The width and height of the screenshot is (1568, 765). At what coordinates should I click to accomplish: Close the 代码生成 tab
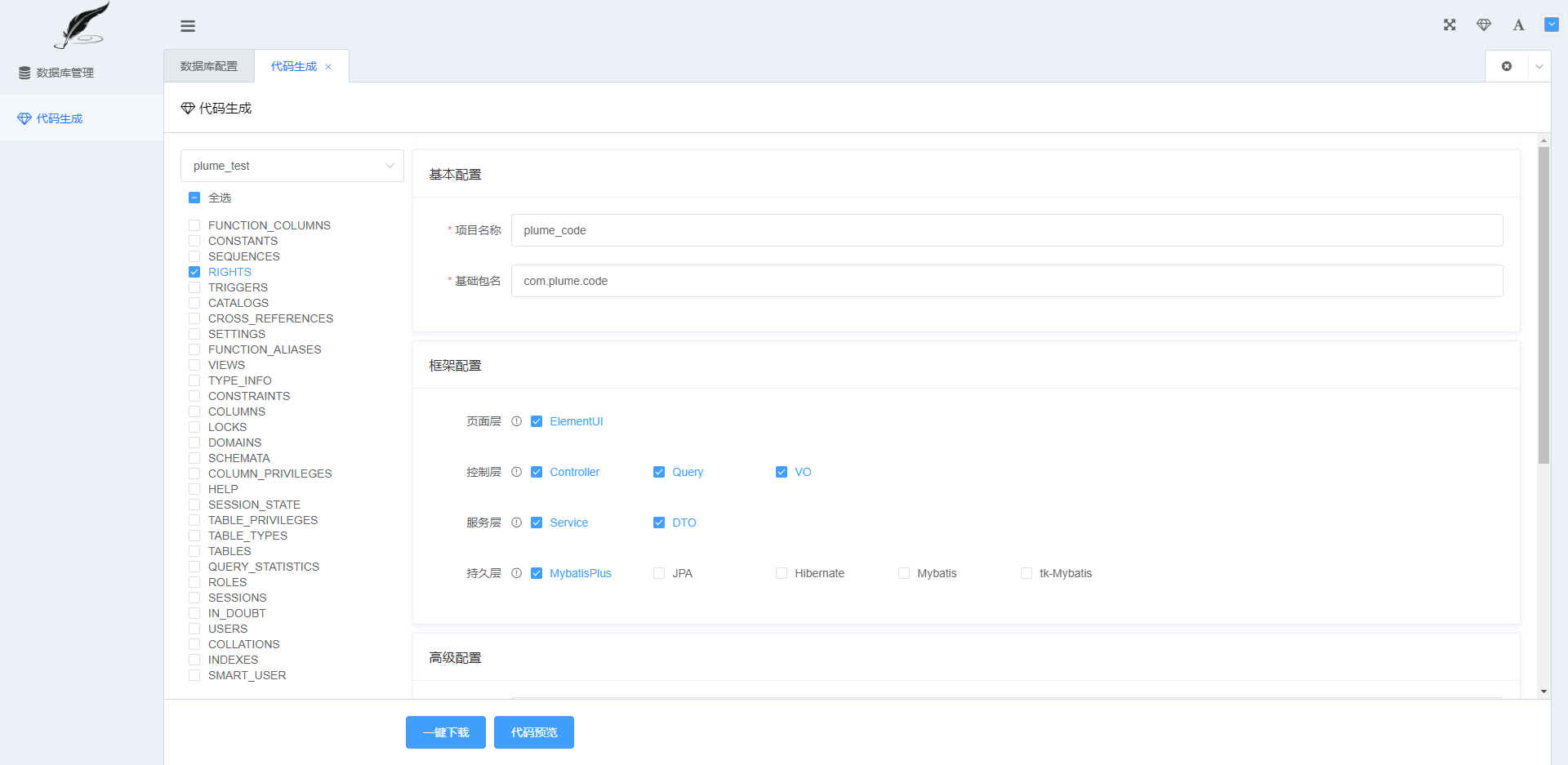[x=328, y=67]
